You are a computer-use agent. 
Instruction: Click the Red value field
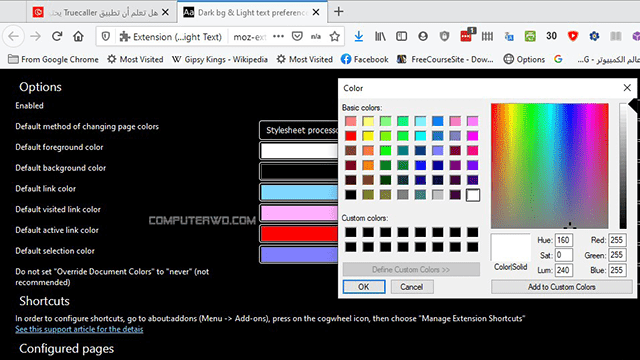(617, 240)
